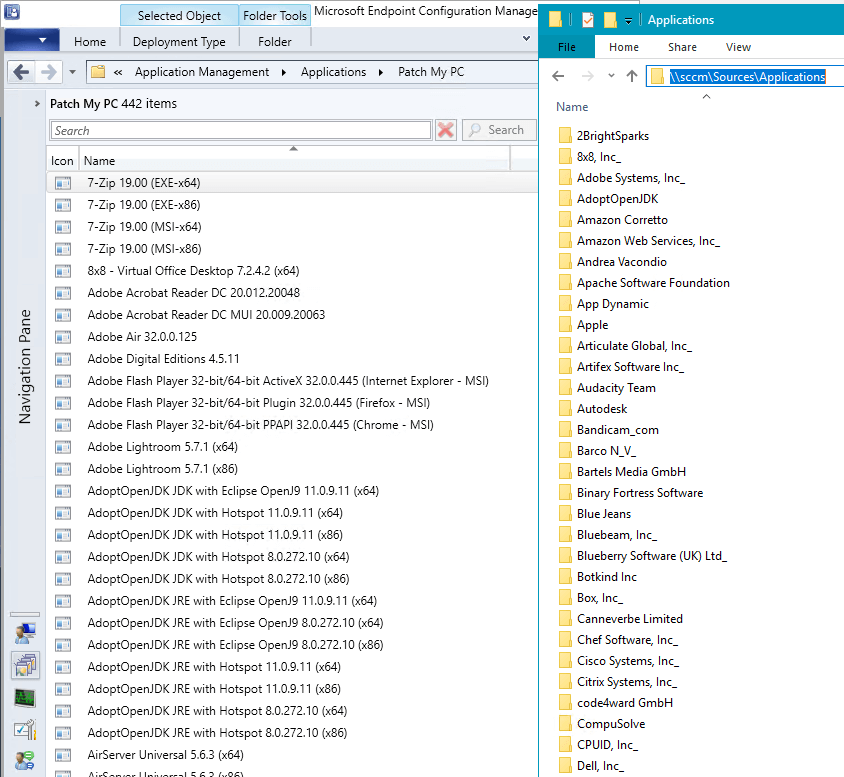844x777 pixels.
Task: Select the Folder Tools contextual tab
Action: tap(275, 16)
